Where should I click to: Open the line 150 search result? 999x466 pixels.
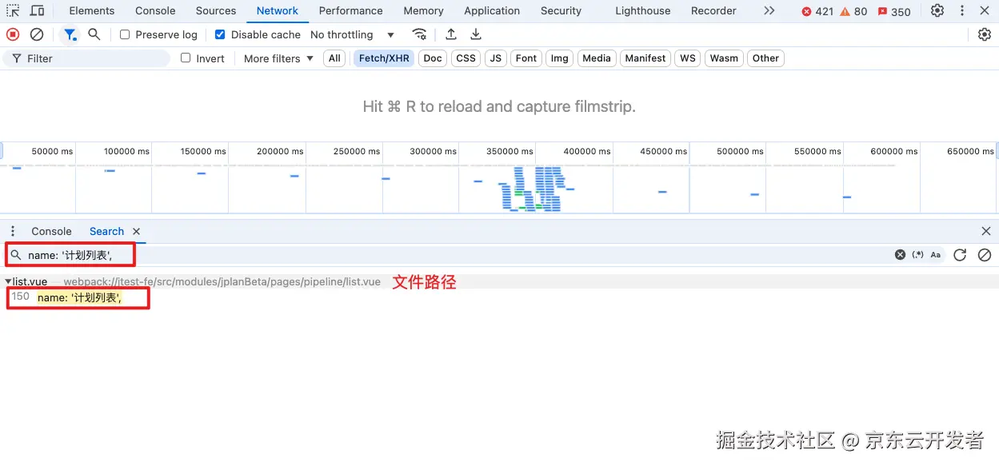click(x=79, y=297)
